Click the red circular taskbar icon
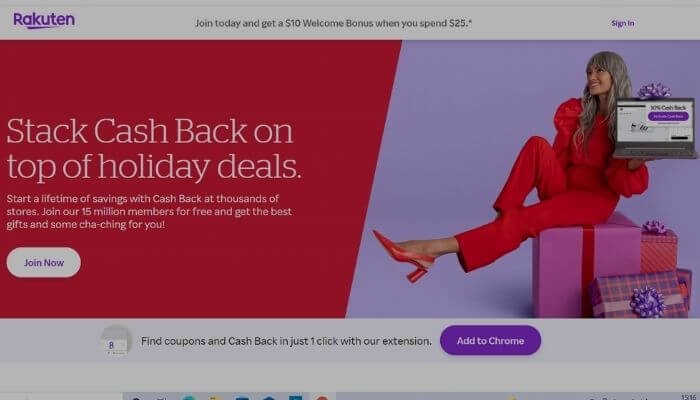 click(321, 397)
